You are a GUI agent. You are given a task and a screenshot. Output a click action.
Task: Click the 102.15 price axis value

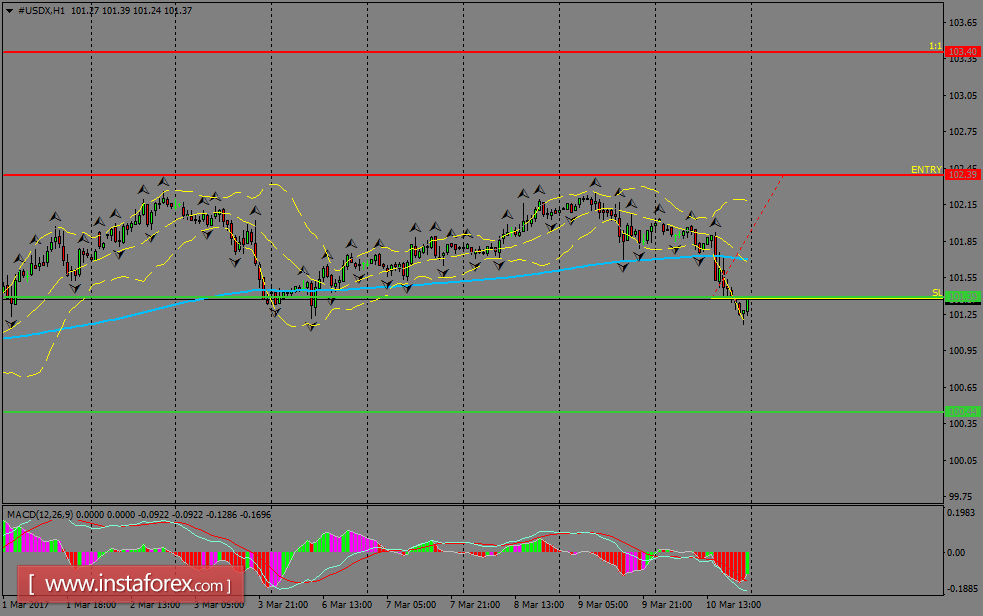pyautogui.click(x=962, y=205)
